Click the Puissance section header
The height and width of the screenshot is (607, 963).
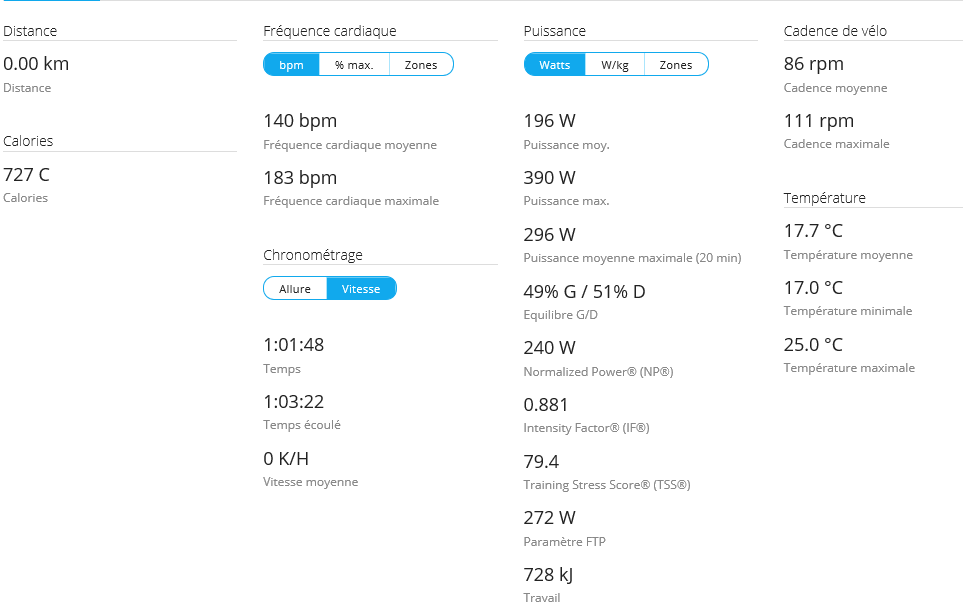554,31
